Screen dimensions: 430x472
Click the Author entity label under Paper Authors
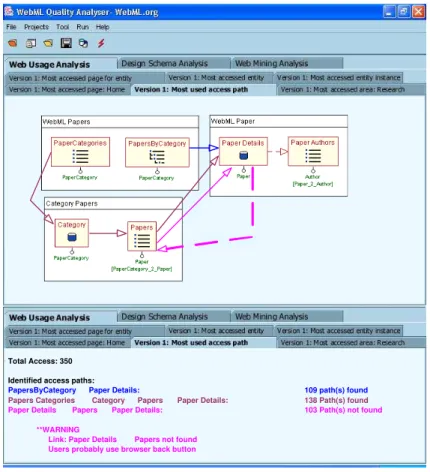coord(312,177)
